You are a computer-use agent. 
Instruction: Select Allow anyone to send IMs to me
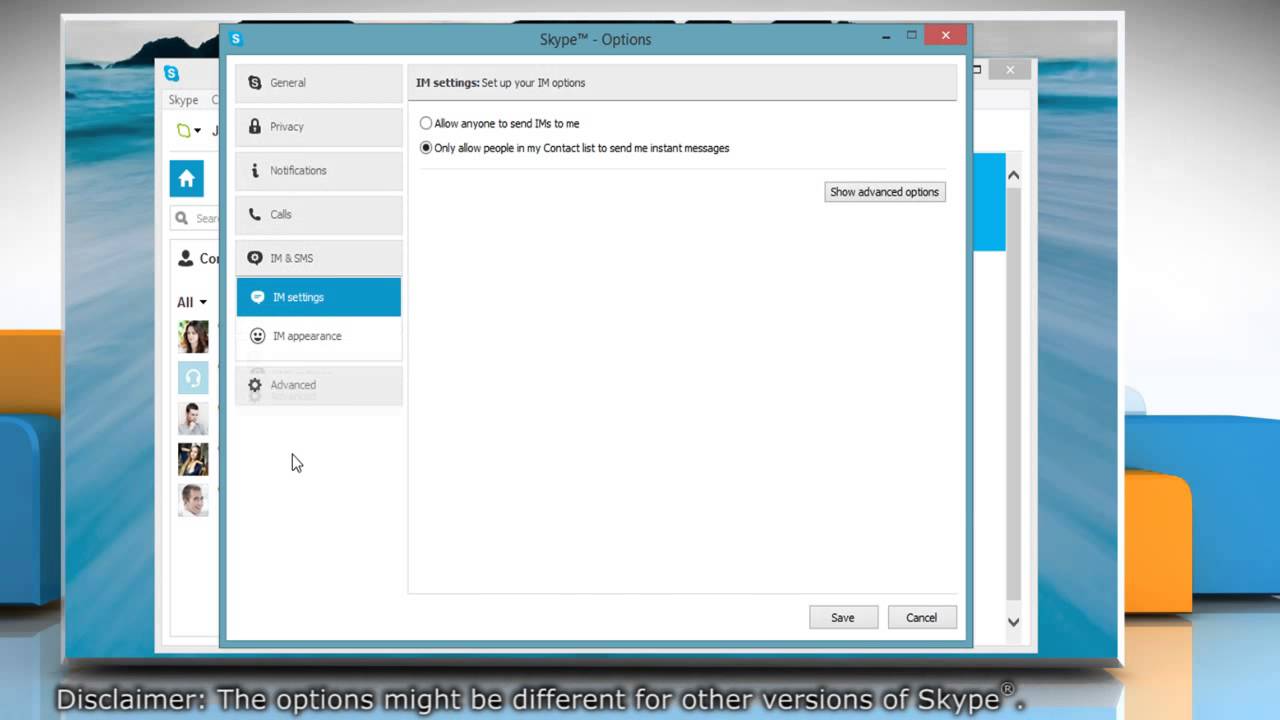500,124
